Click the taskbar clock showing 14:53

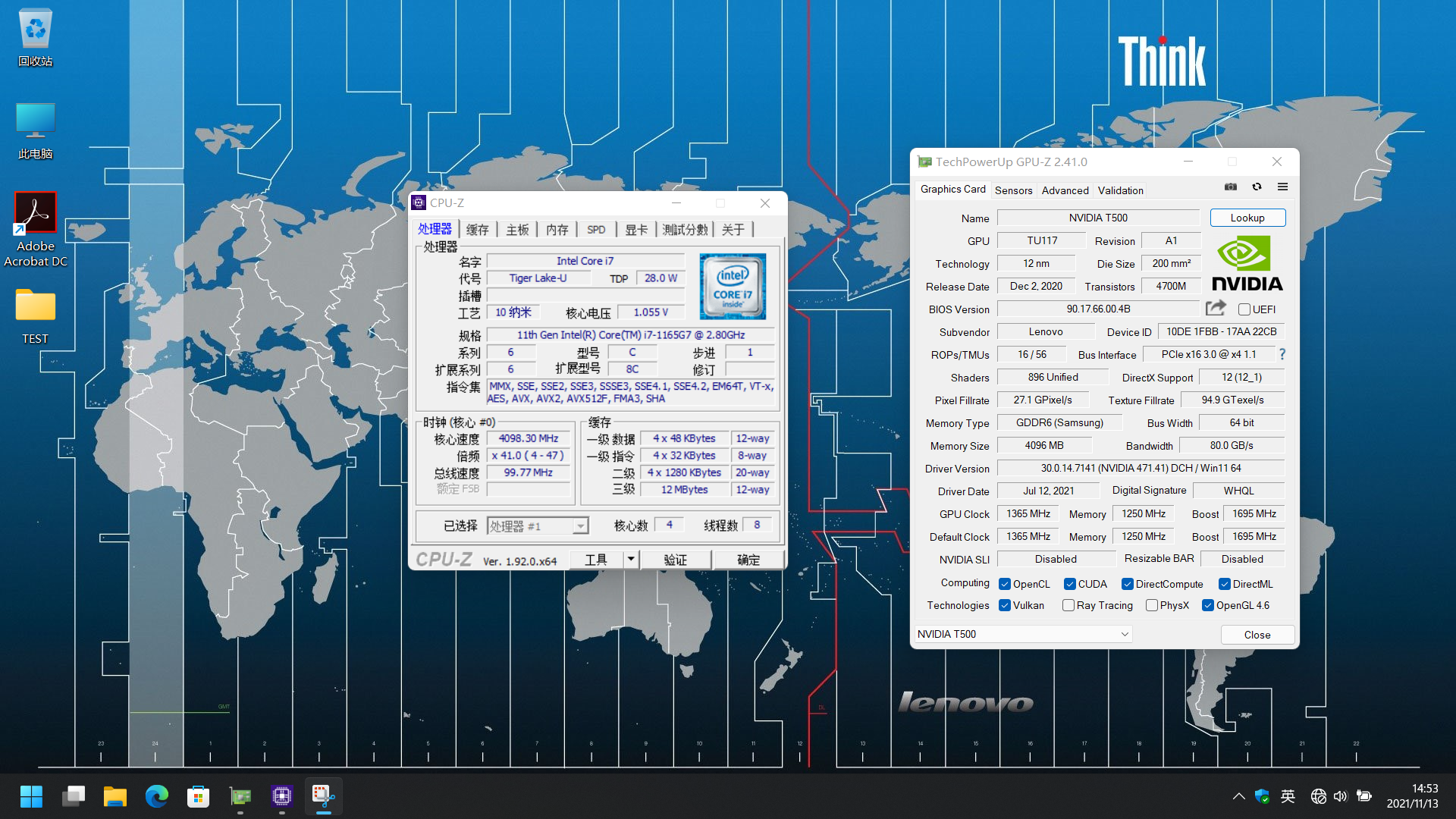[x=1412, y=796]
